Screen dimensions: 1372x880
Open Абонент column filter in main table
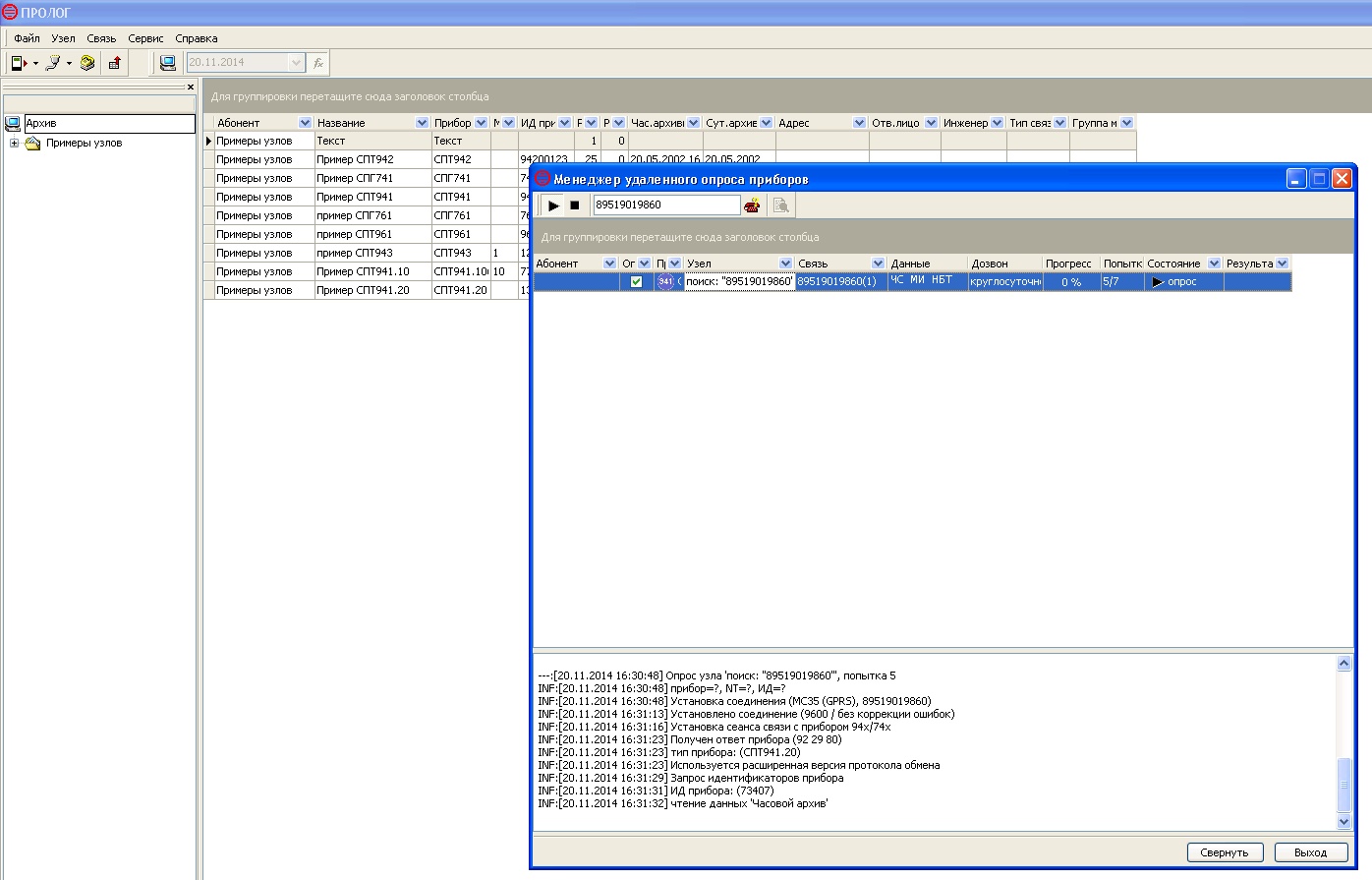click(305, 123)
